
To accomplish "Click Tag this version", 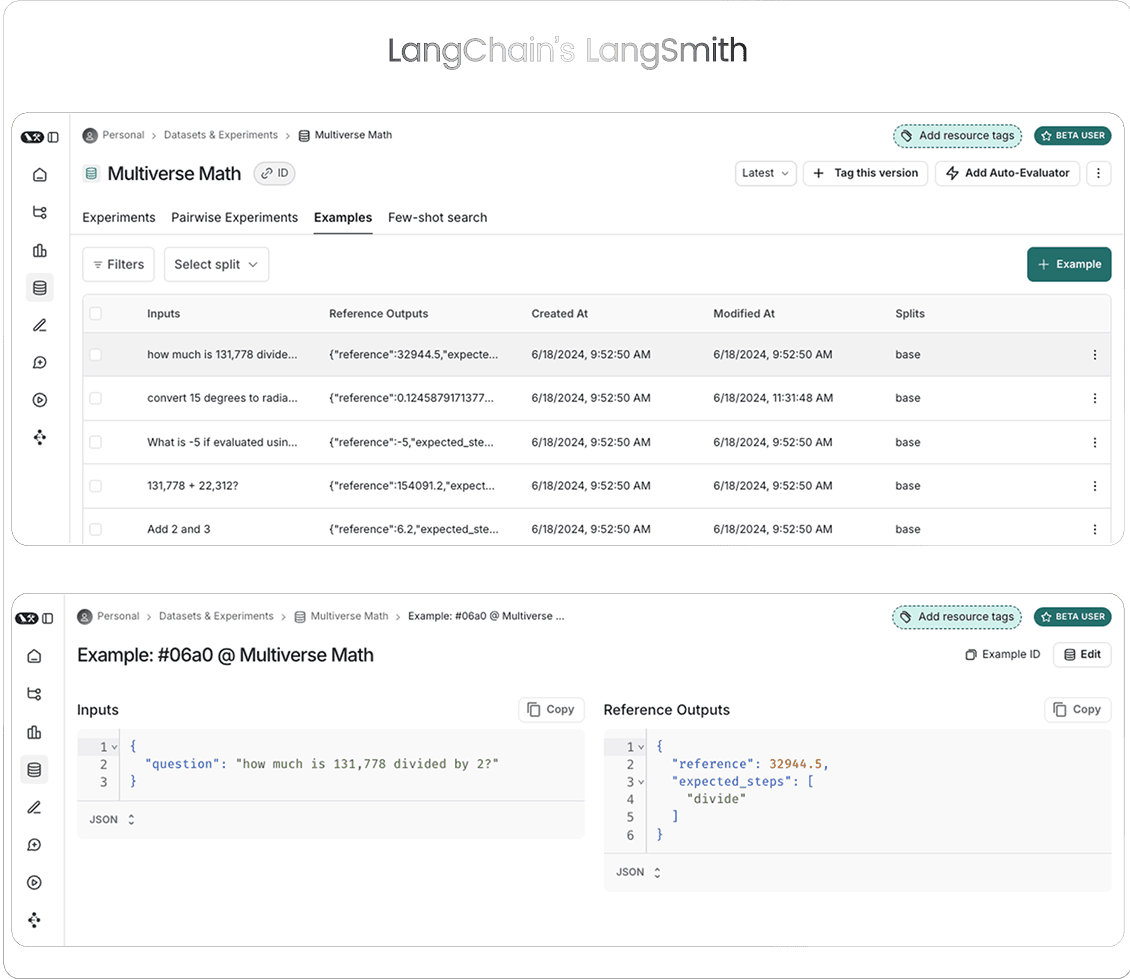I will 866,173.
